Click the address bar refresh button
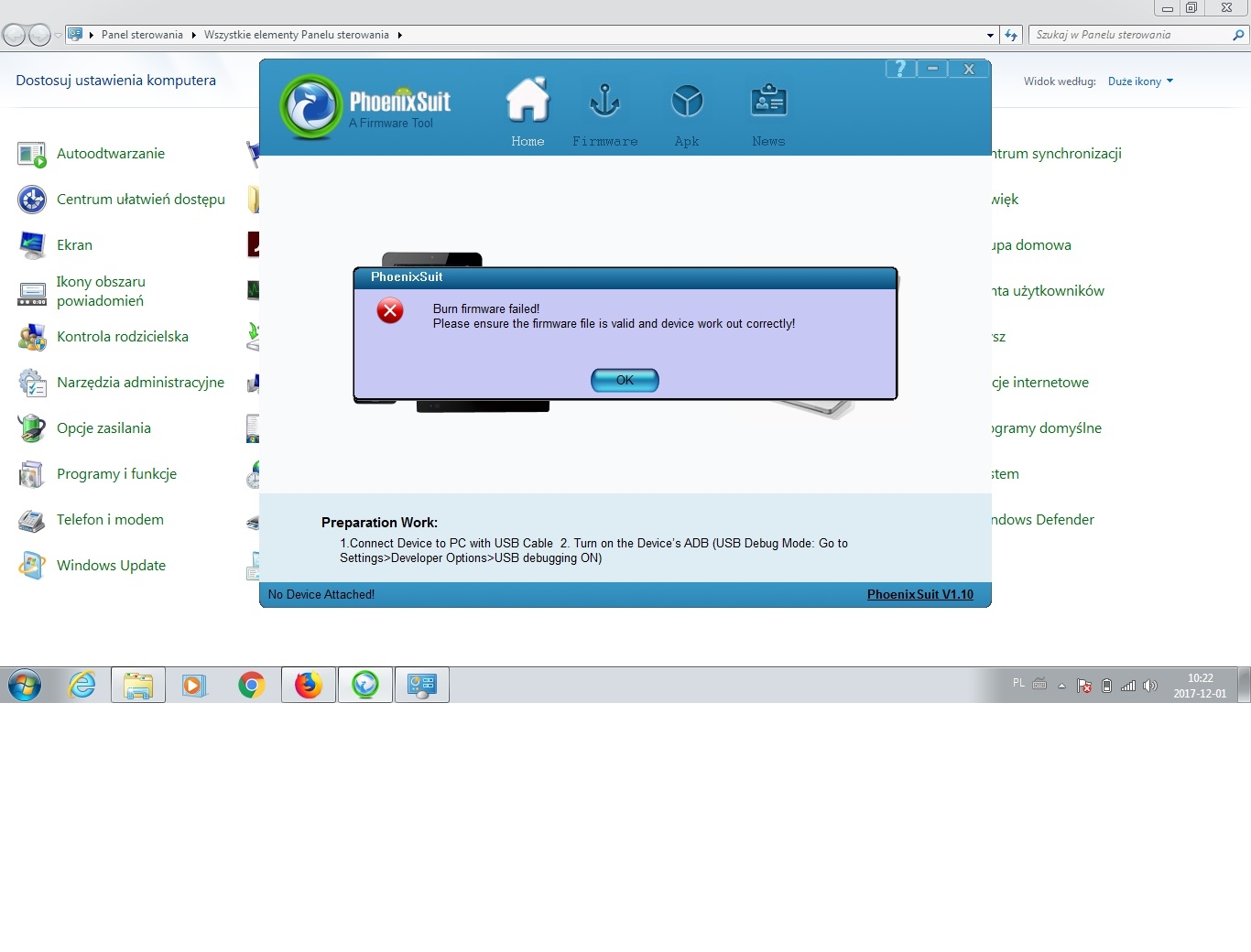 click(x=1011, y=35)
